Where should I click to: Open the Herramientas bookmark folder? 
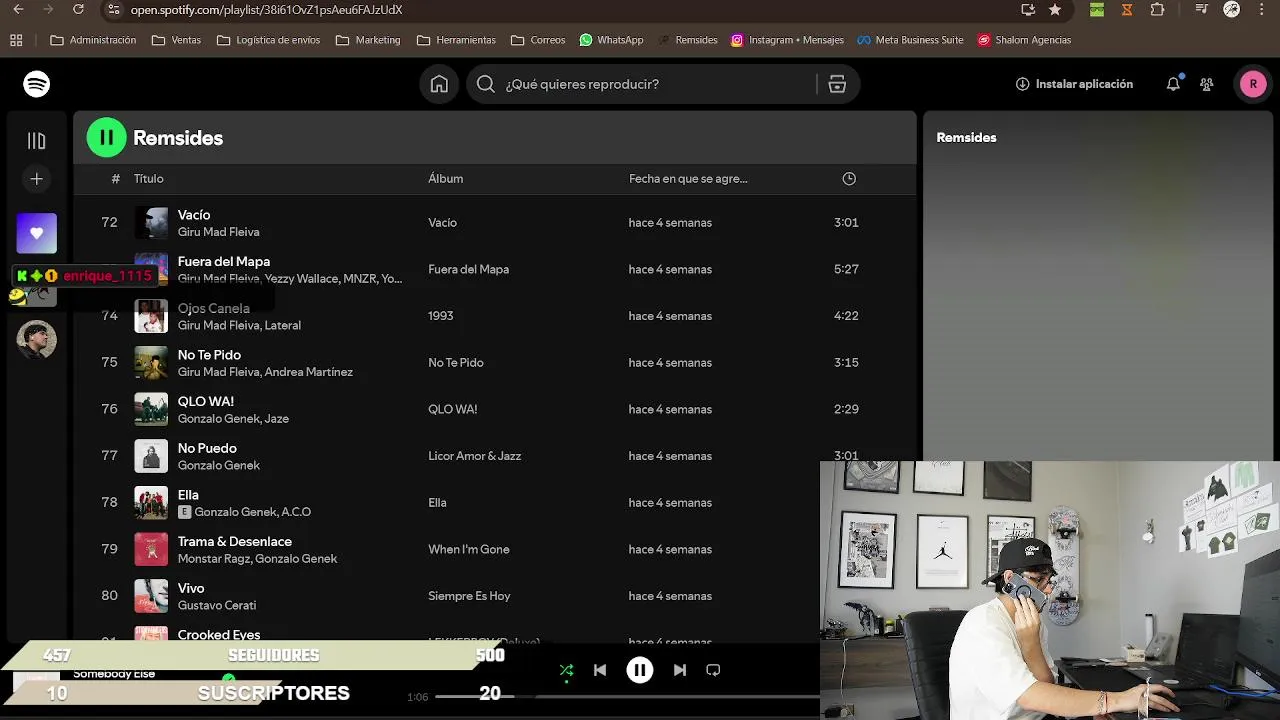[456, 40]
